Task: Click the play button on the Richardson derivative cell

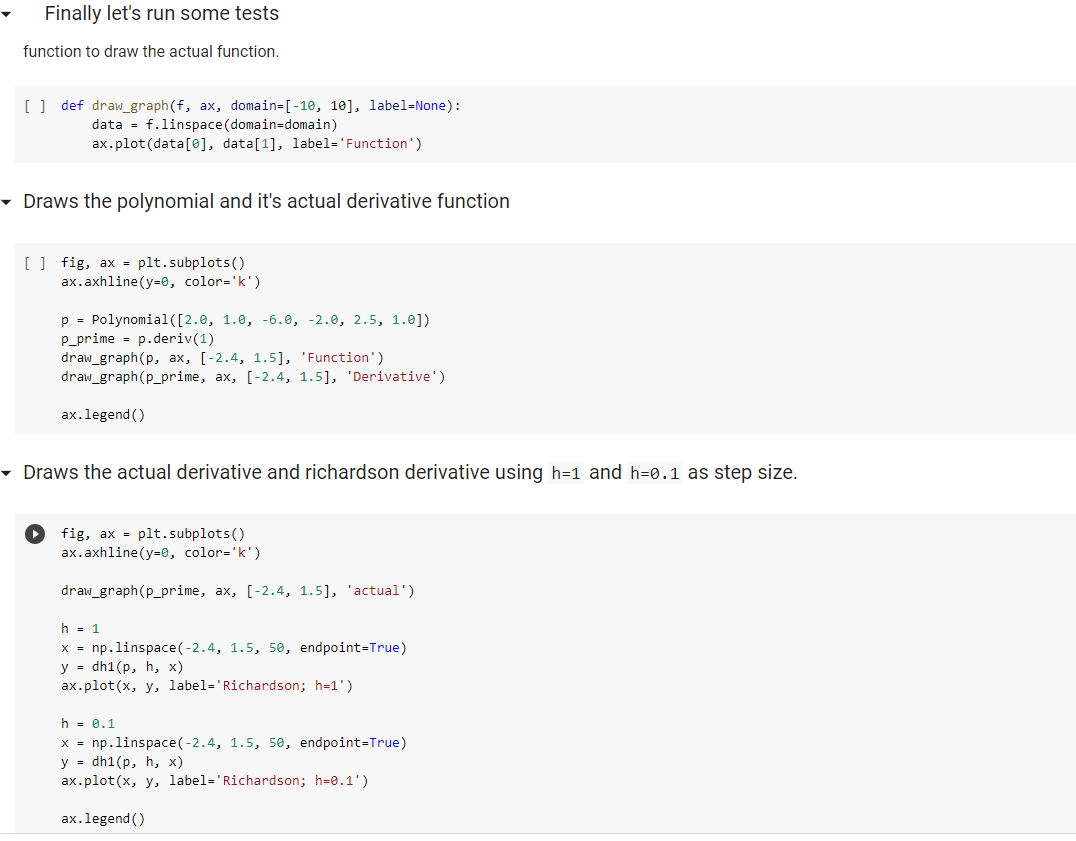Action: point(34,533)
